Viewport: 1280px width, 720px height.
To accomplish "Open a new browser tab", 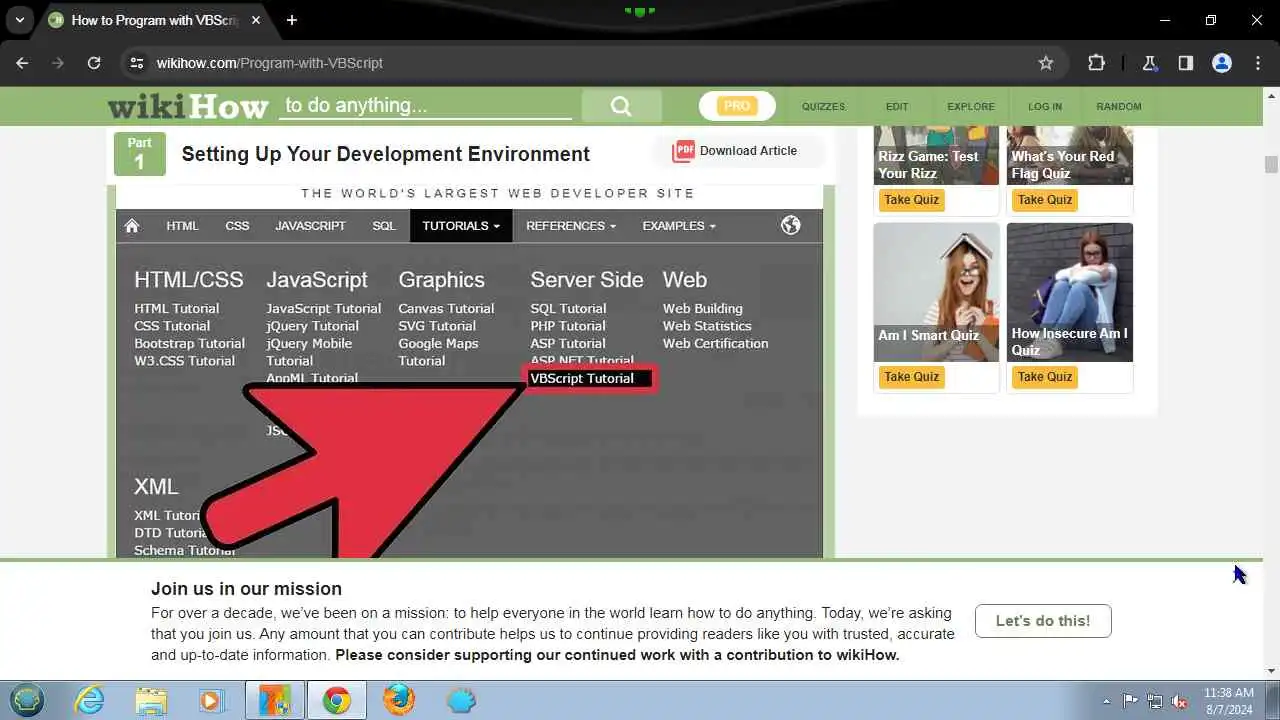I will tap(292, 20).
